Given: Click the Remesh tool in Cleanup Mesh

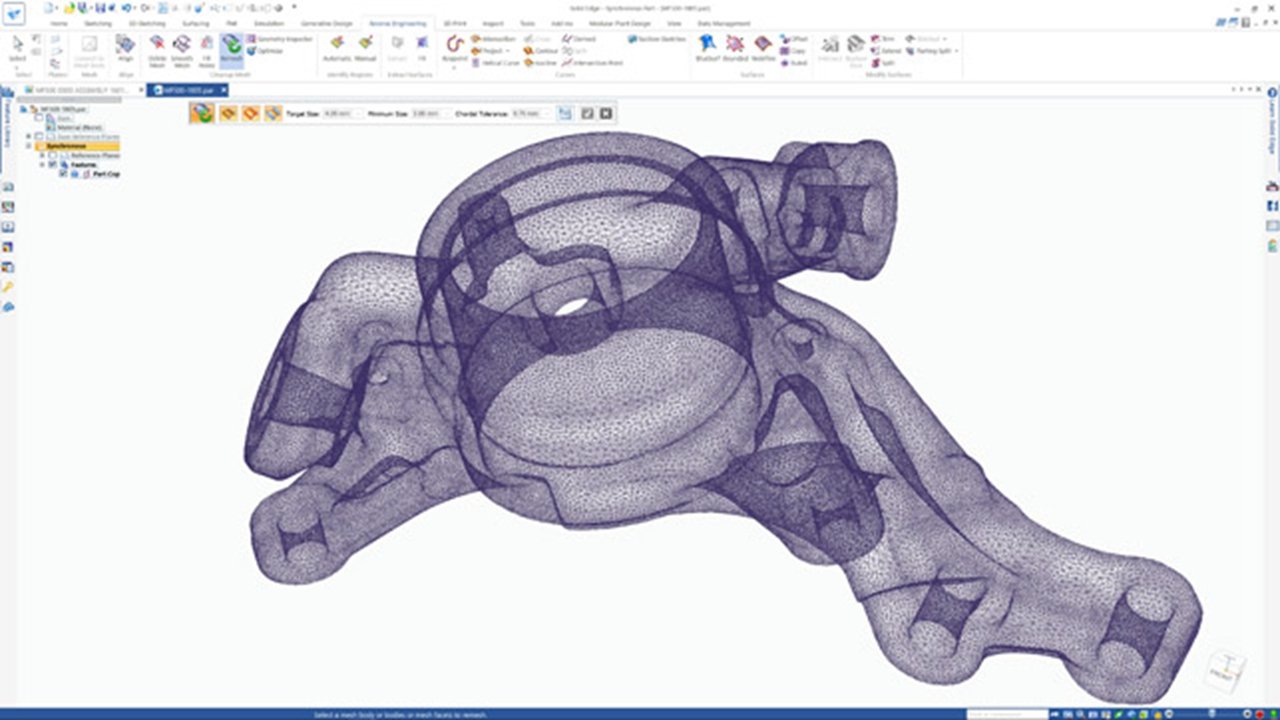Looking at the screenshot, I should (231, 50).
